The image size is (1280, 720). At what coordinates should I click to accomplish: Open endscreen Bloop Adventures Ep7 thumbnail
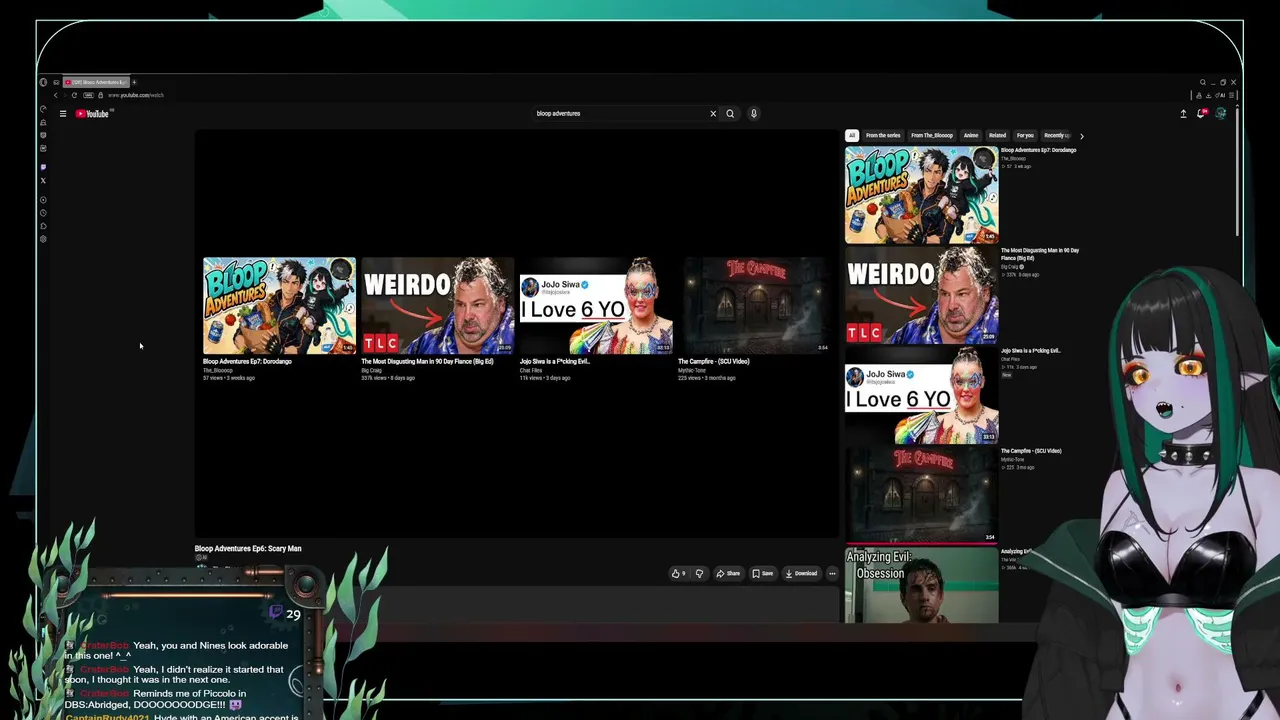pyautogui.click(x=279, y=306)
